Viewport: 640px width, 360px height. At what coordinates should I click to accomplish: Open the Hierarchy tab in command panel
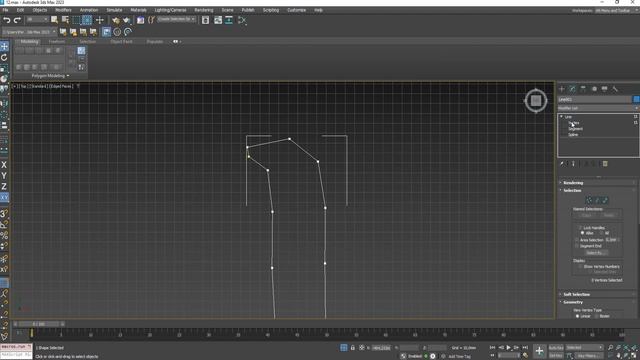[x=583, y=89]
